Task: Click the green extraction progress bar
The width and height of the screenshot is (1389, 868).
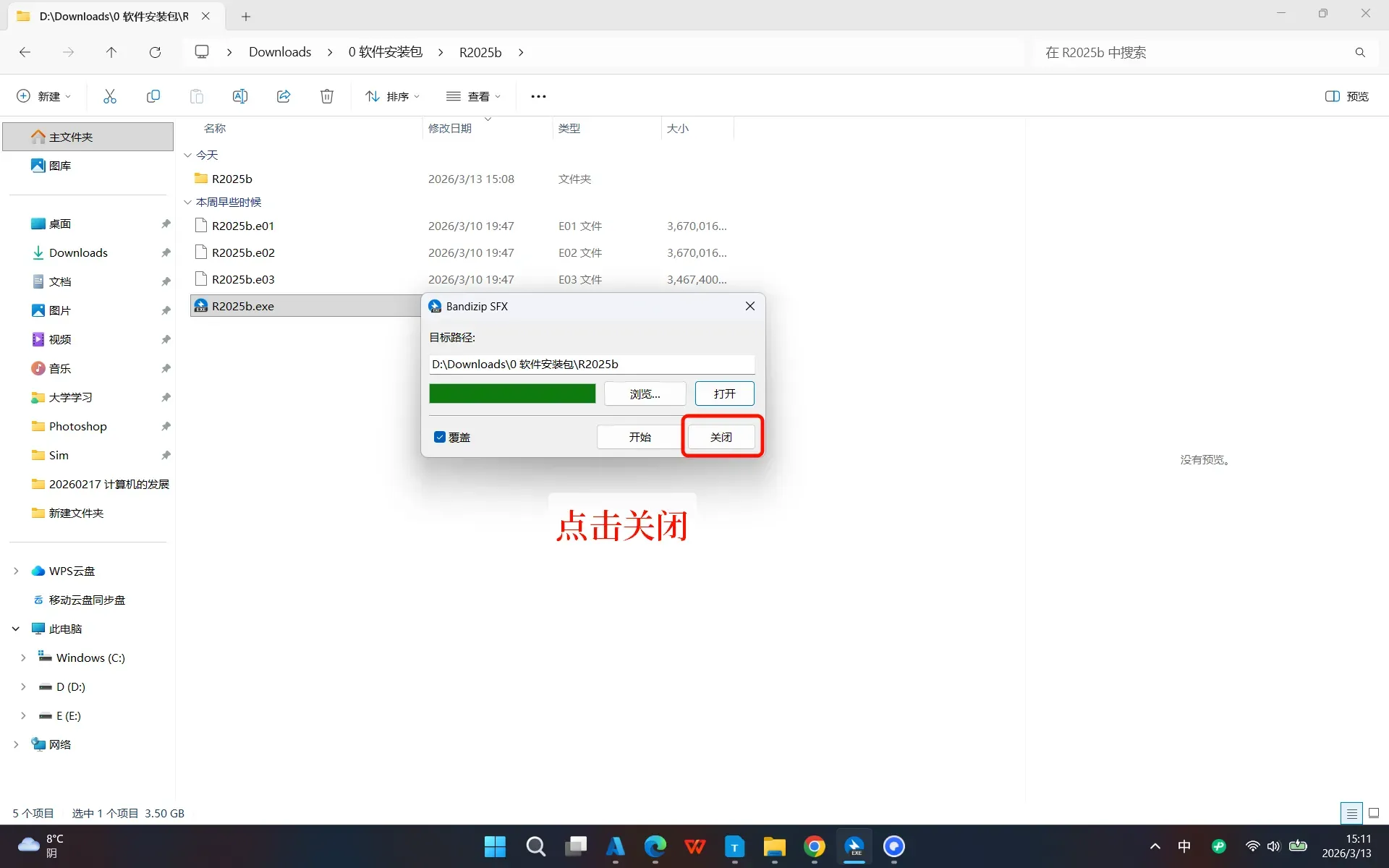Action: (x=512, y=393)
